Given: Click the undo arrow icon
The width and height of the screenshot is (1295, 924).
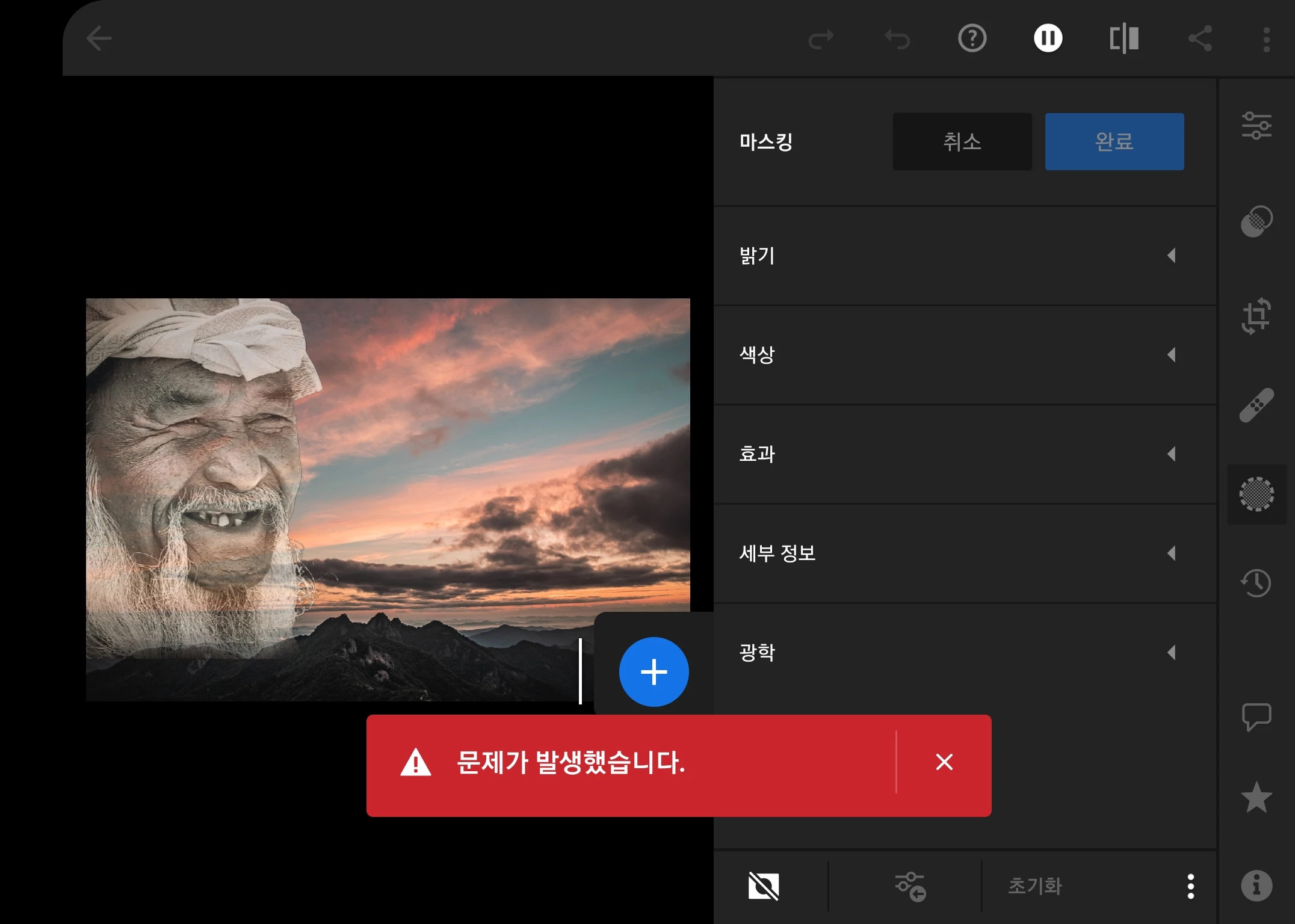Looking at the screenshot, I should pos(897,39).
